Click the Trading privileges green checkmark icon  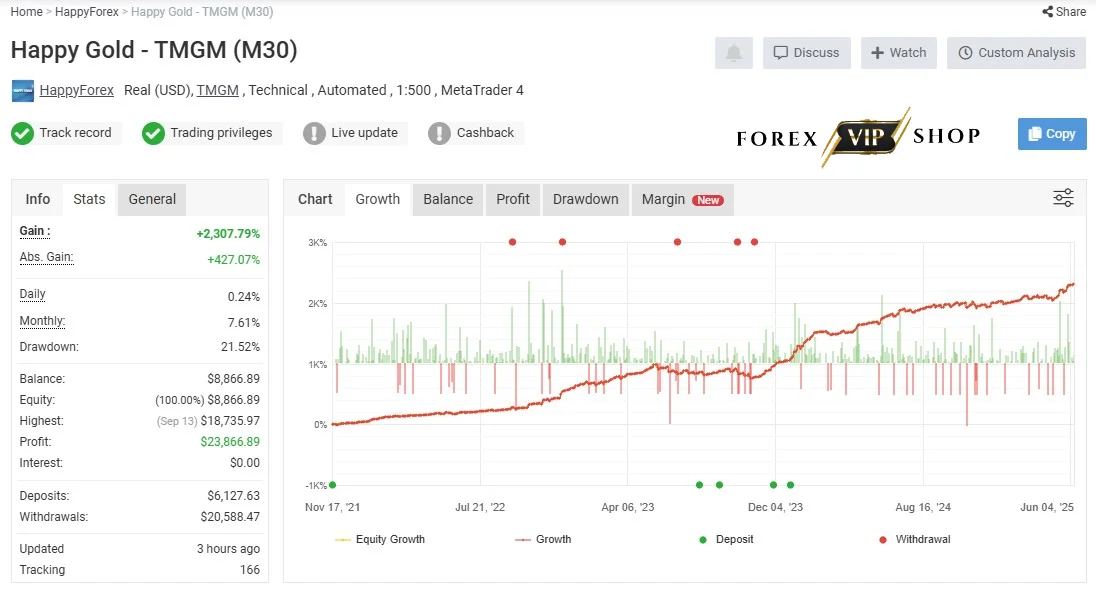(x=153, y=133)
